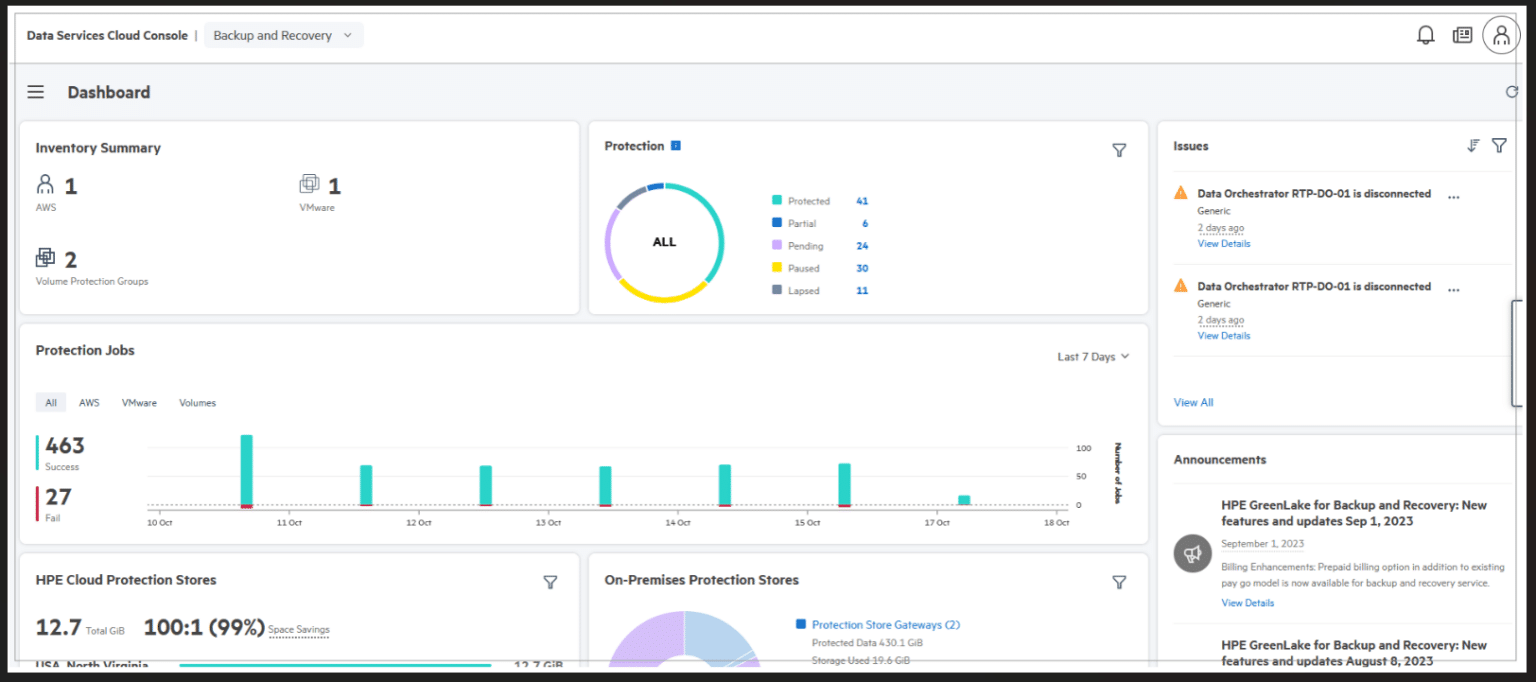
Task: Open View All issues link
Action: pyautogui.click(x=1193, y=402)
